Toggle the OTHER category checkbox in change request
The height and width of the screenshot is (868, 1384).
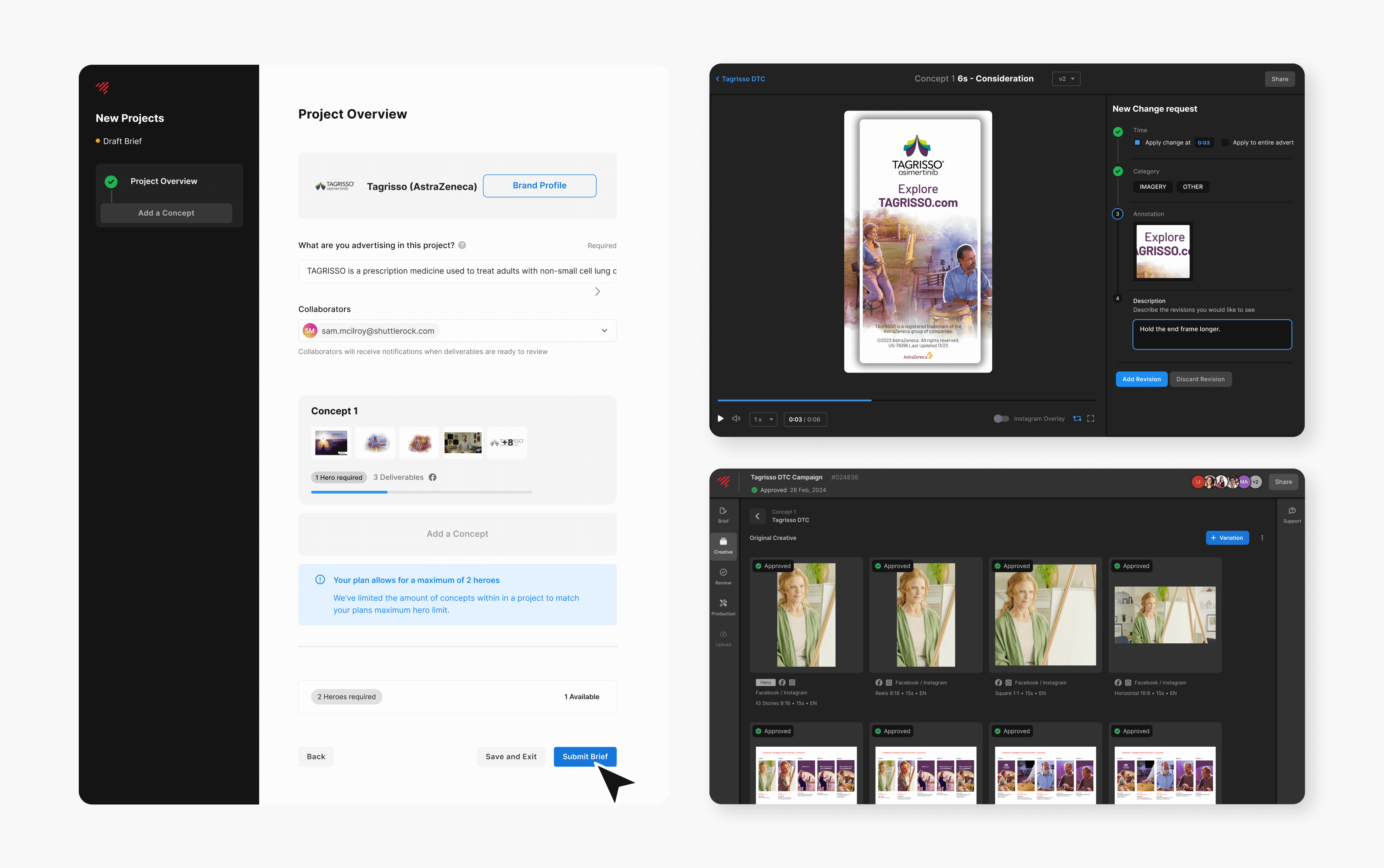(1192, 186)
